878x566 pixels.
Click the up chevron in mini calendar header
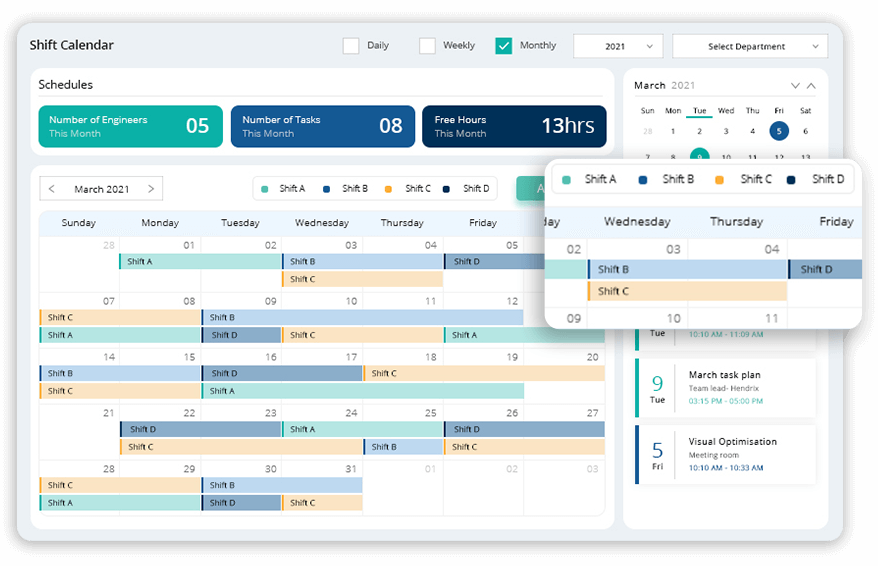pos(811,86)
